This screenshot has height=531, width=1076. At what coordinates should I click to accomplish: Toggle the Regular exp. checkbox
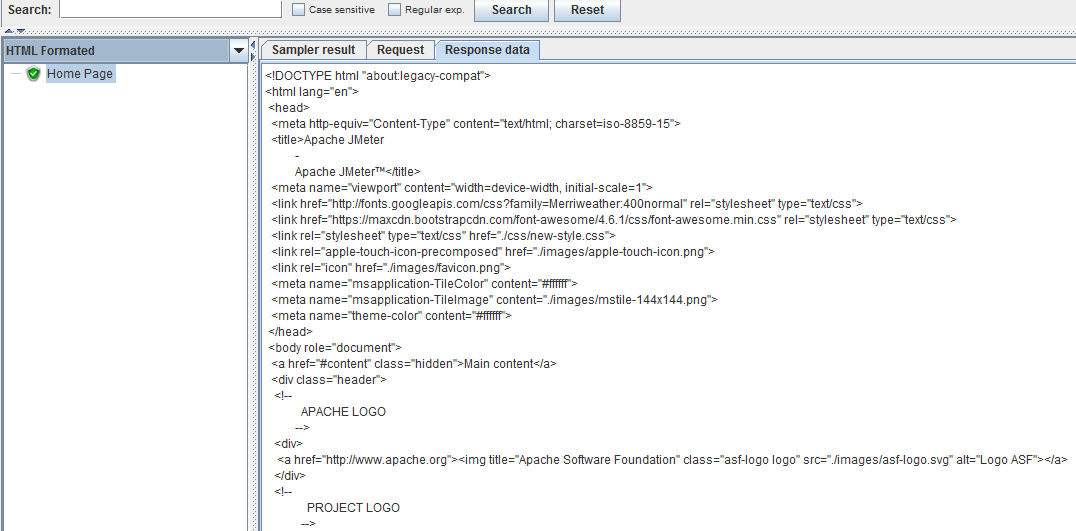tap(395, 10)
